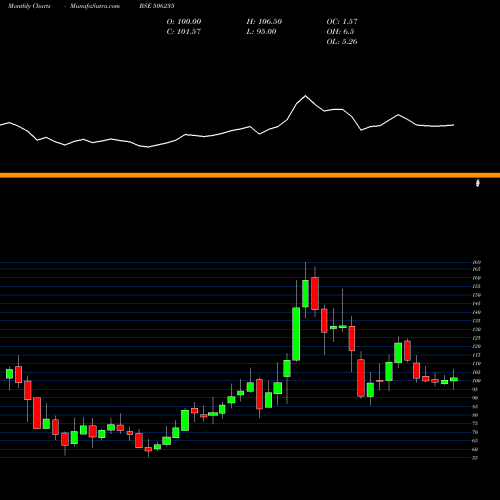The height and width of the screenshot is (500, 500).
Task: Click the last green candlestick near 100
Action: coord(454,379)
